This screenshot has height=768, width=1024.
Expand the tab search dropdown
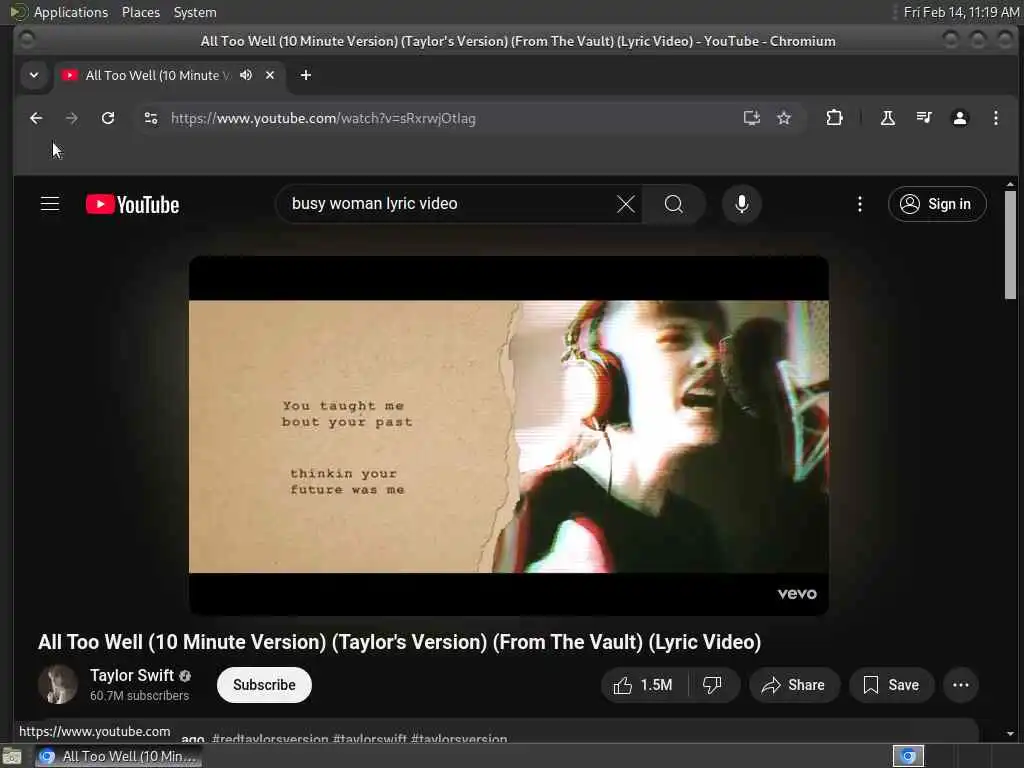34,75
